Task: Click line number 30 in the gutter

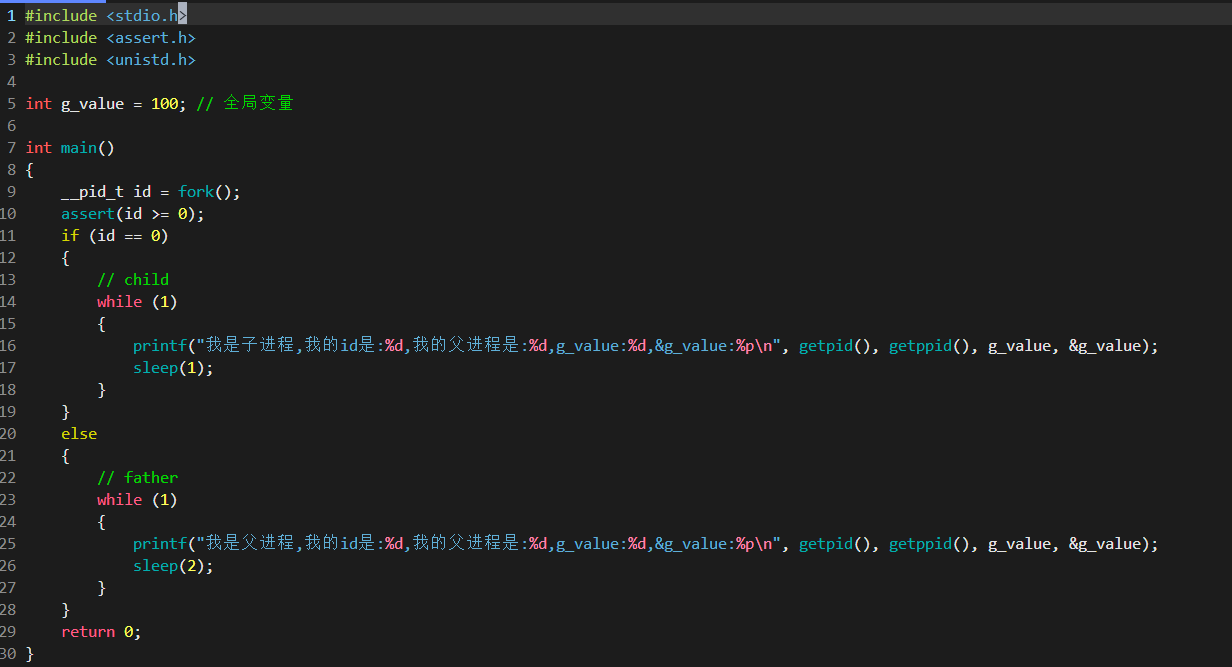Action: pos(8,654)
